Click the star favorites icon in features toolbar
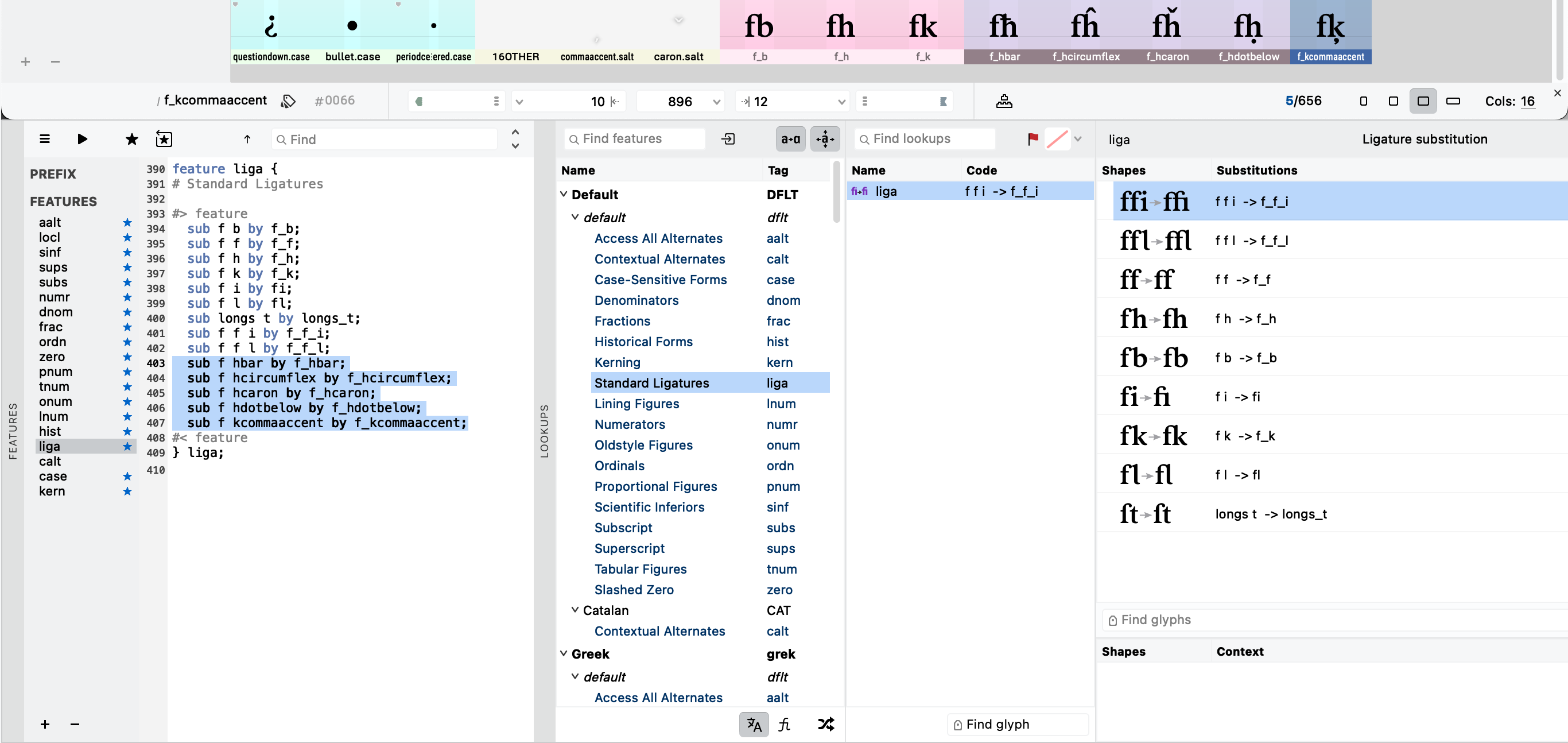Screen dimensions: 1568x743 (x=131, y=139)
